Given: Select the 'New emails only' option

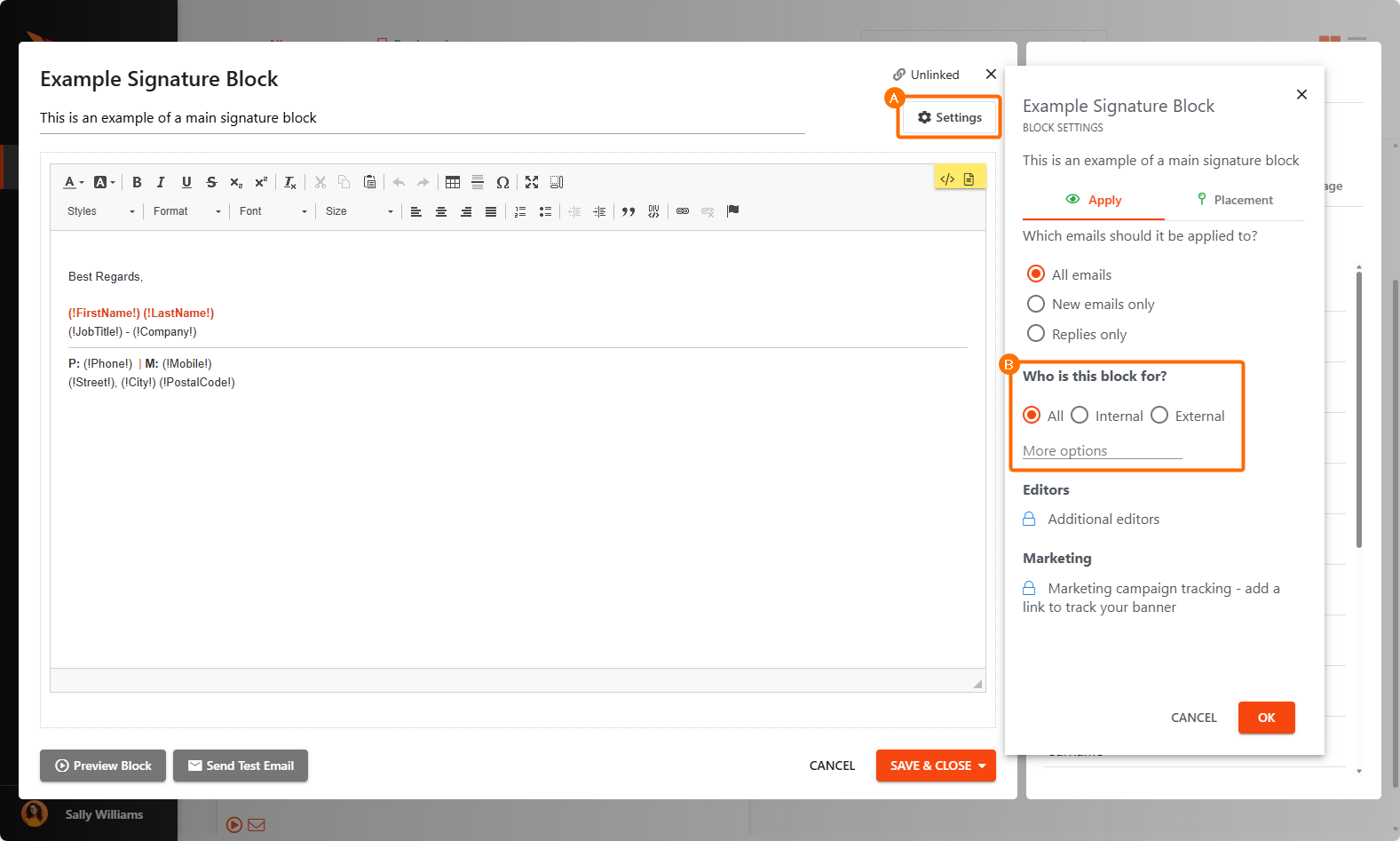Looking at the screenshot, I should (x=1036, y=305).
